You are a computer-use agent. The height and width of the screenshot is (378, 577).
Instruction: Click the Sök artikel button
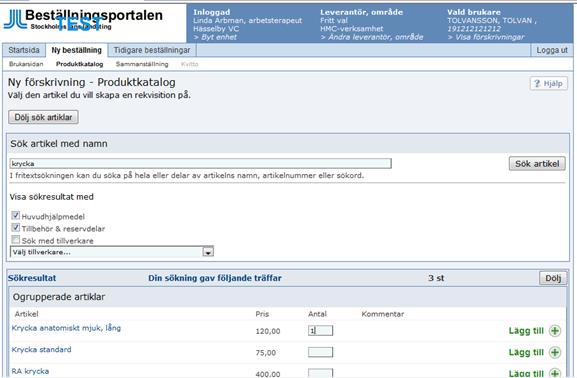(537, 164)
